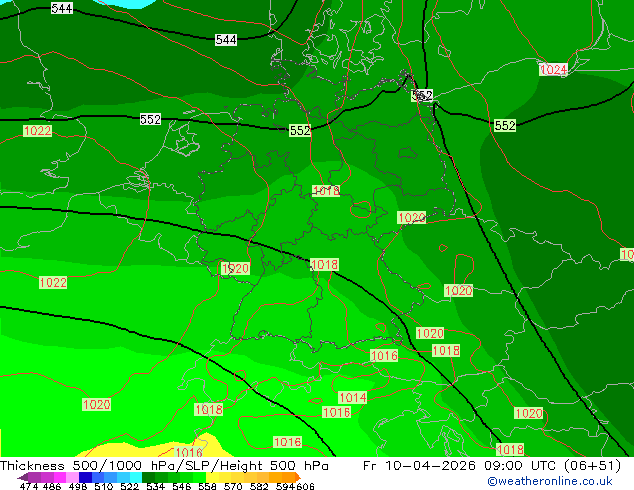Click the weatheronline.co.uk copyright link
Viewport: 634px width, 490px height.
(x=550, y=481)
